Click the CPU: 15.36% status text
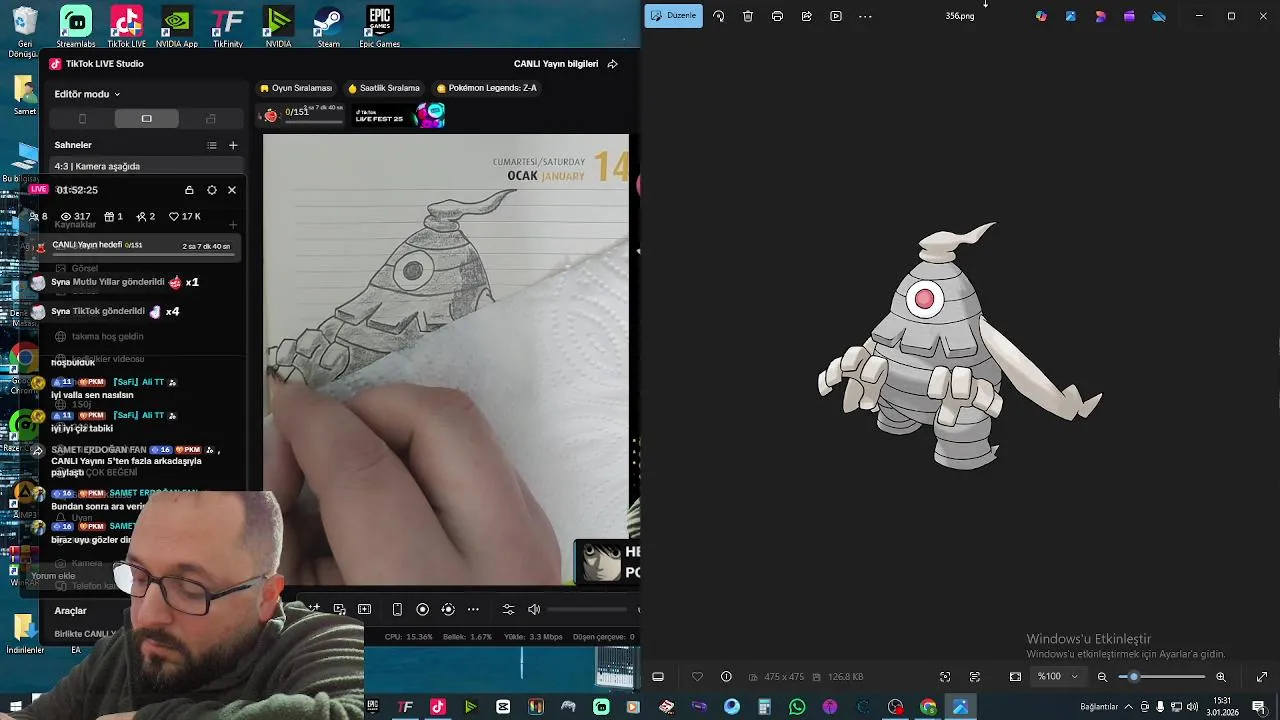 408,637
